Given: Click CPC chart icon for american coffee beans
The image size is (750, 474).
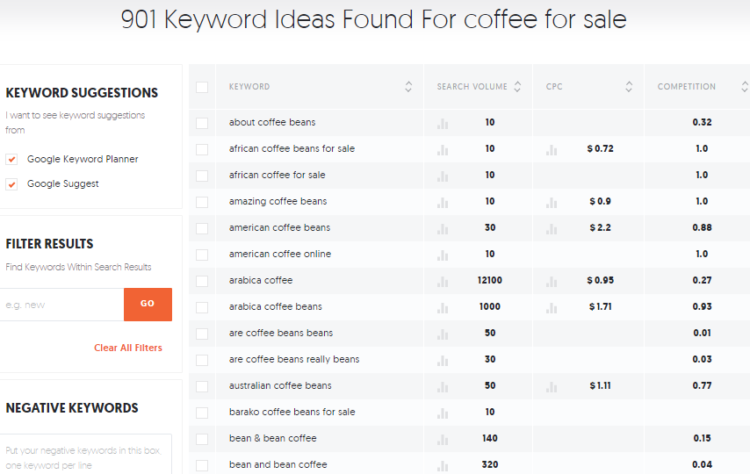Looking at the screenshot, I should click(x=551, y=228).
